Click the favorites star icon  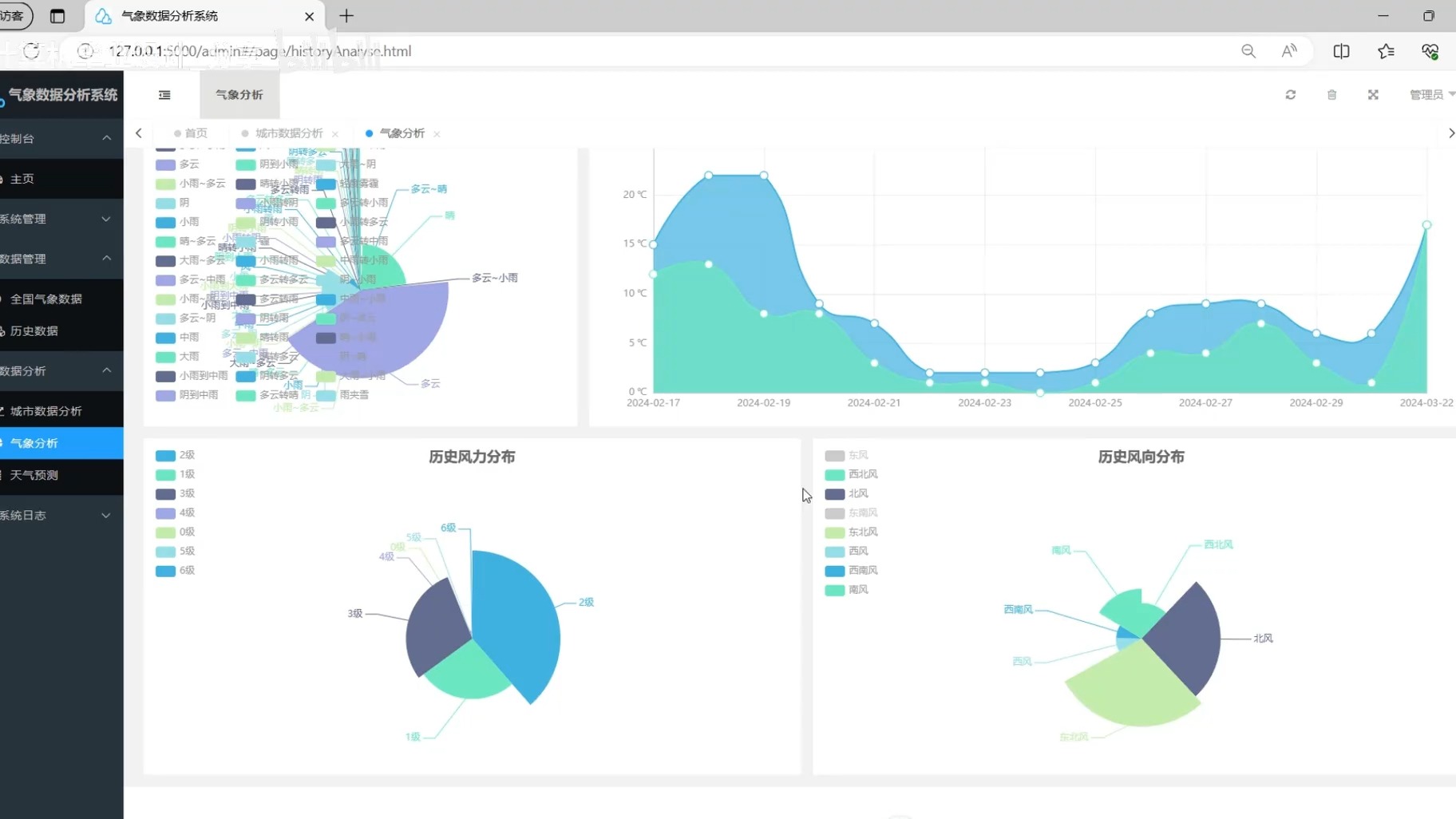point(1386,51)
